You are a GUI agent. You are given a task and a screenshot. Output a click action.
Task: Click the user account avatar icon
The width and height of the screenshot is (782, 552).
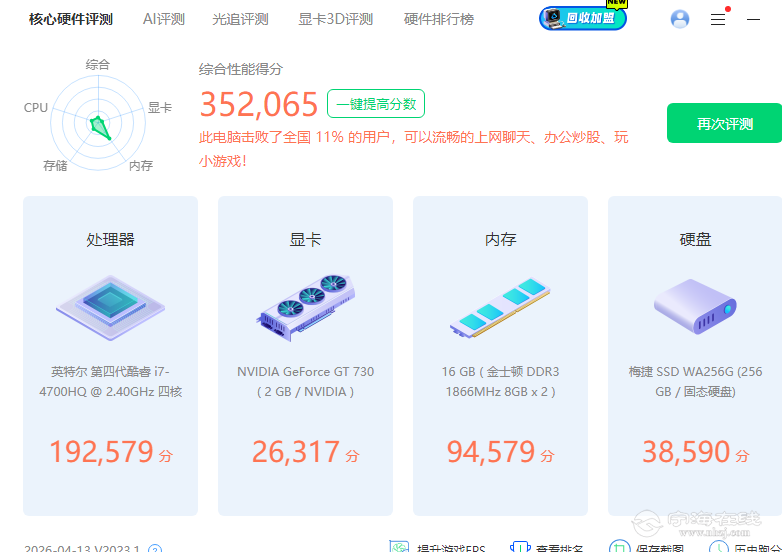[680, 19]
